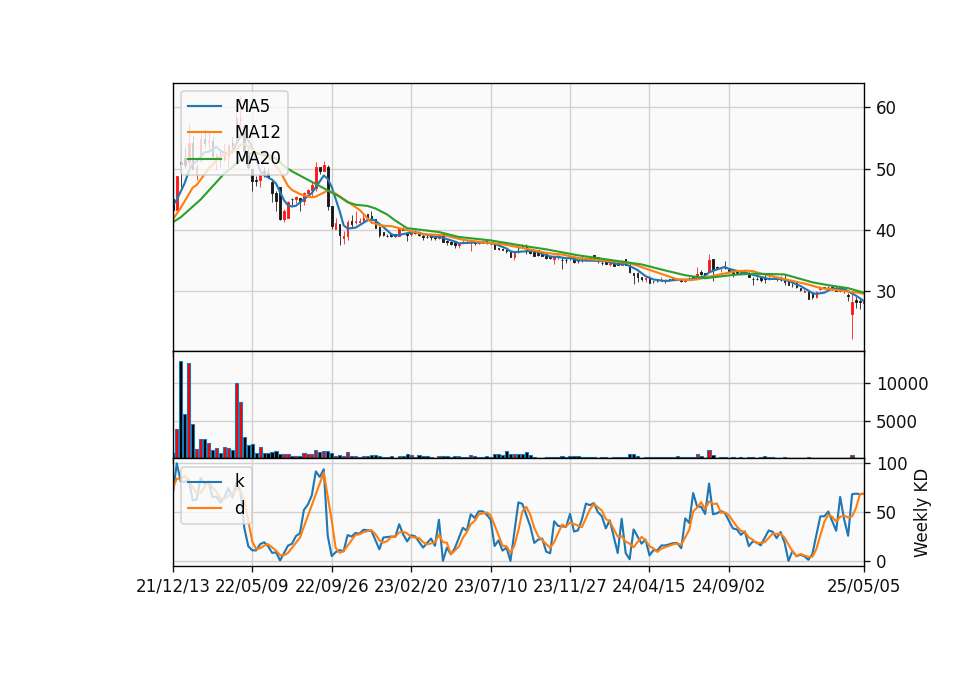Click the 23/02/20 date label

point(411,586)
